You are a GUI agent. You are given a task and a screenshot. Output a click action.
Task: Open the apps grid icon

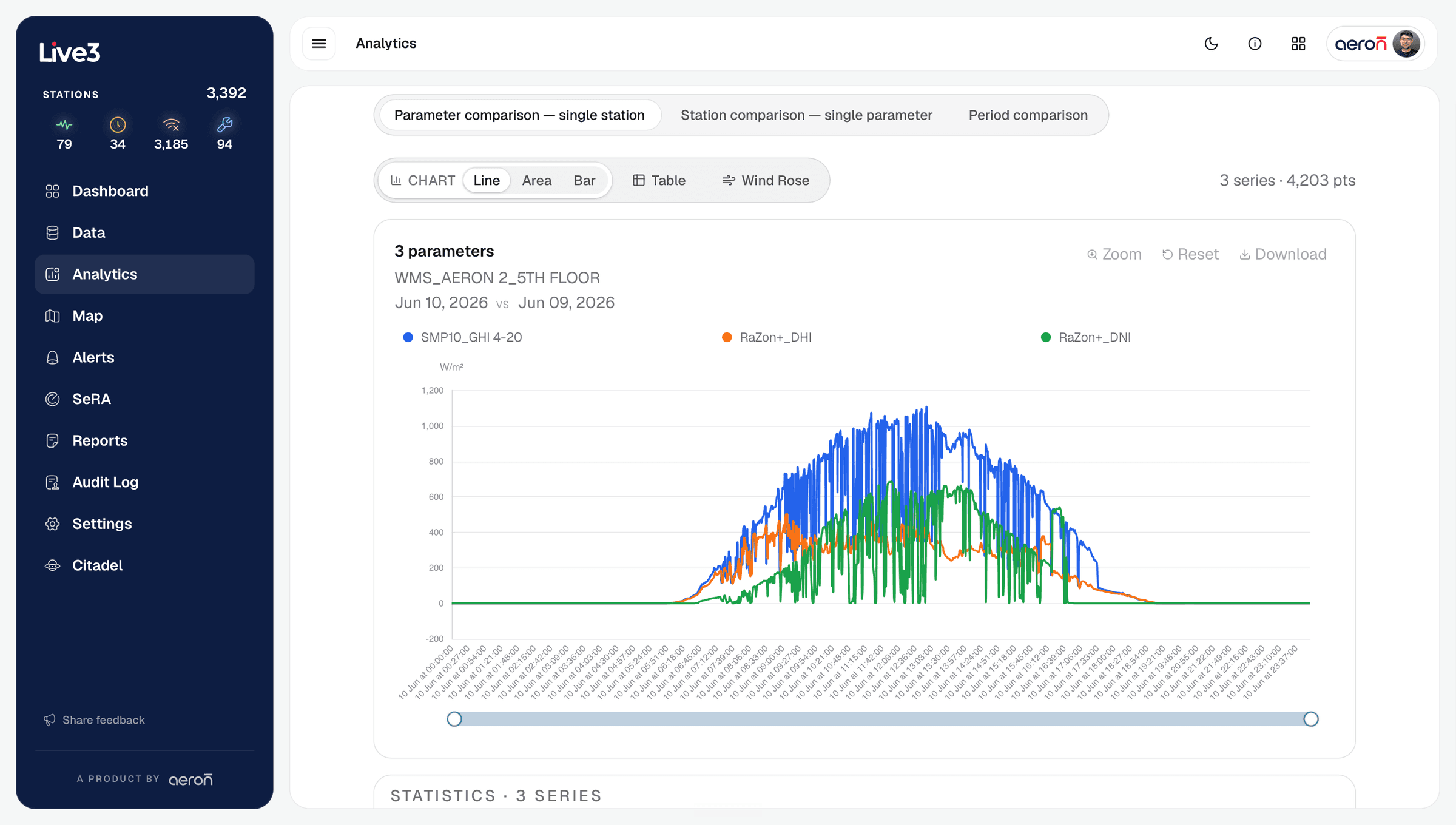[1298, 44]
